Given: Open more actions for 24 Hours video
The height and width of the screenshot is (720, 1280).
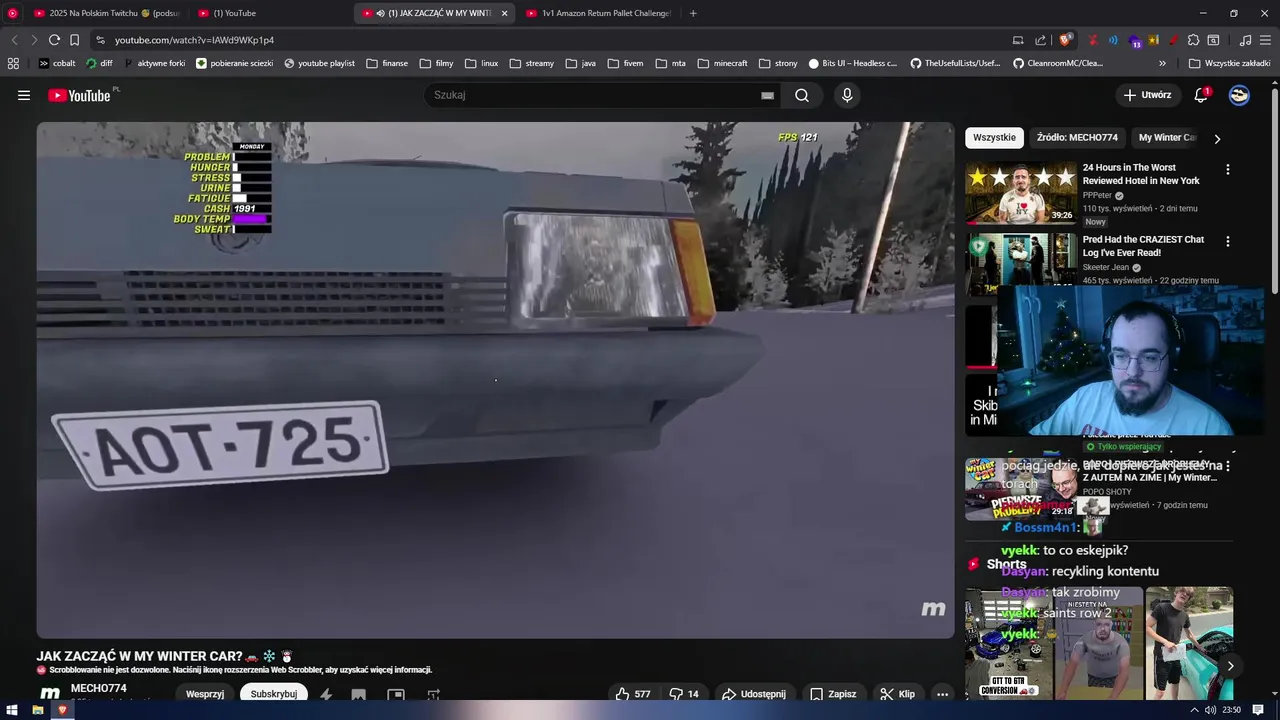Looking at the screenshot, I should click(x=1228, y=170).
